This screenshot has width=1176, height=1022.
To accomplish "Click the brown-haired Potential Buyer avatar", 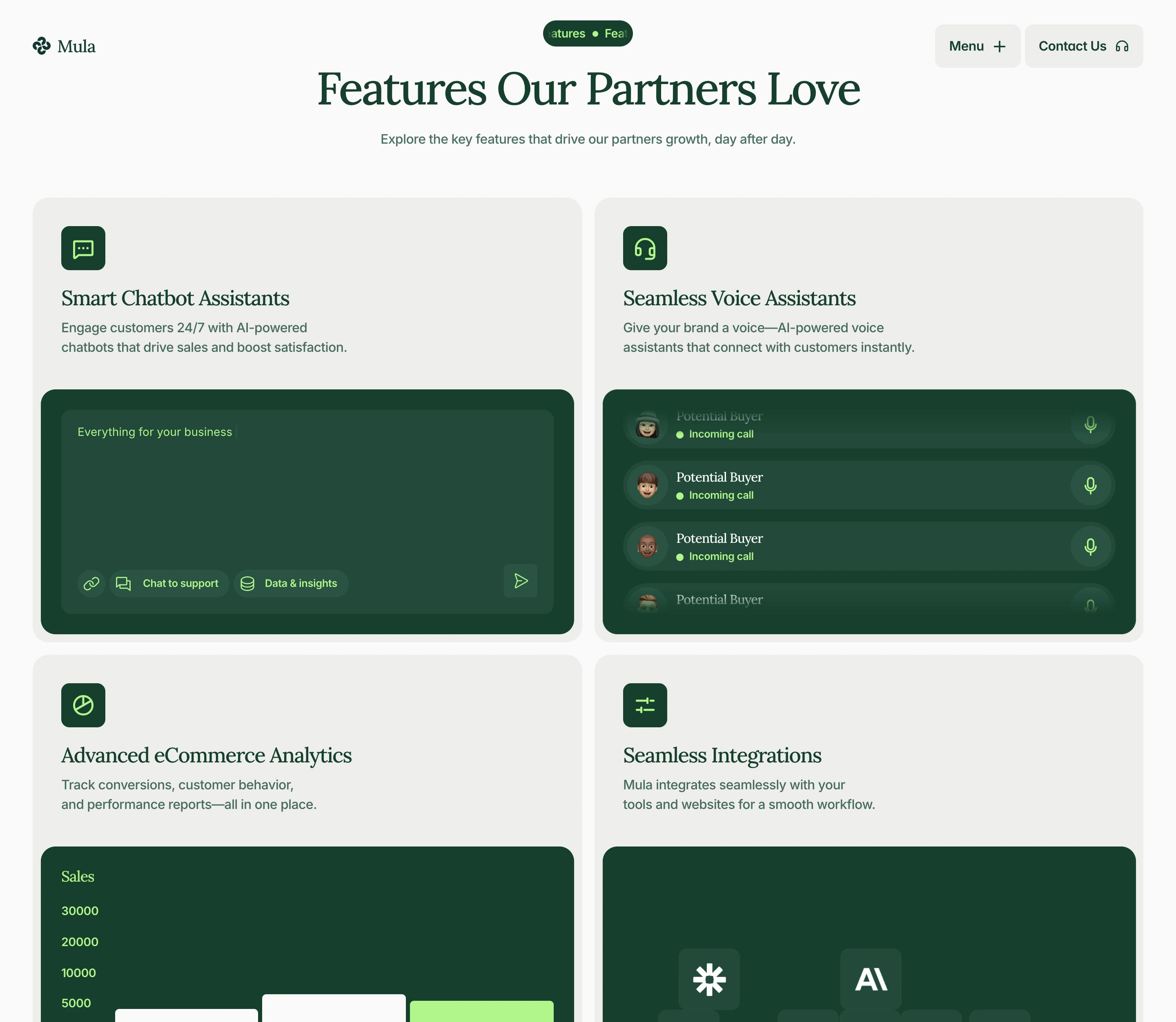I will tap(647, 485).
